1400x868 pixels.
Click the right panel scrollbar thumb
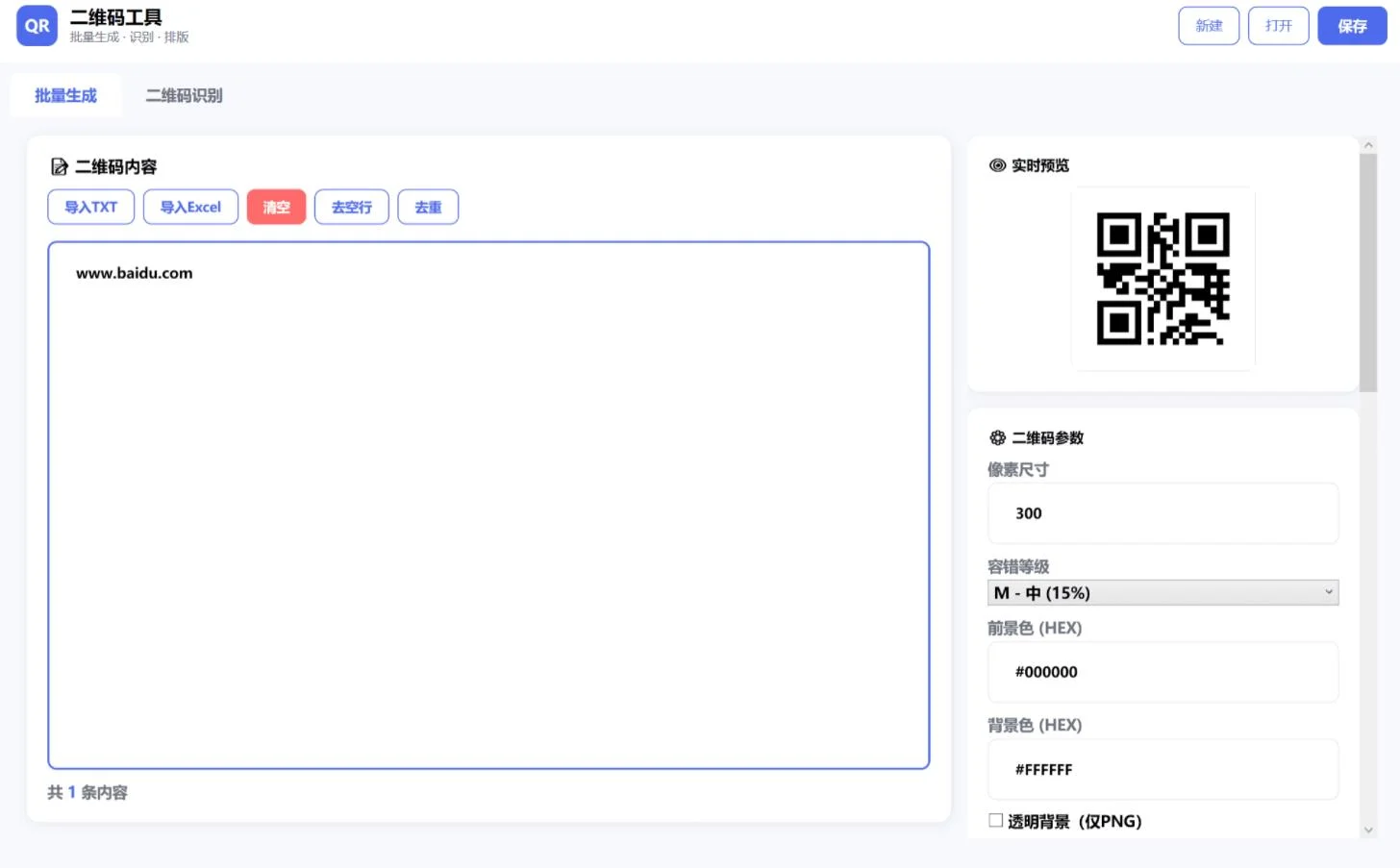coord(1368,273)
